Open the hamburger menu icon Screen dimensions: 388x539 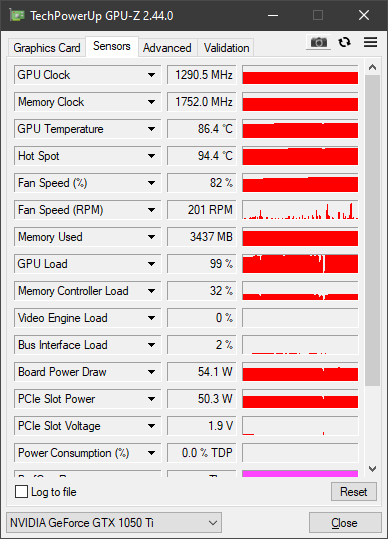coord(370,42)
